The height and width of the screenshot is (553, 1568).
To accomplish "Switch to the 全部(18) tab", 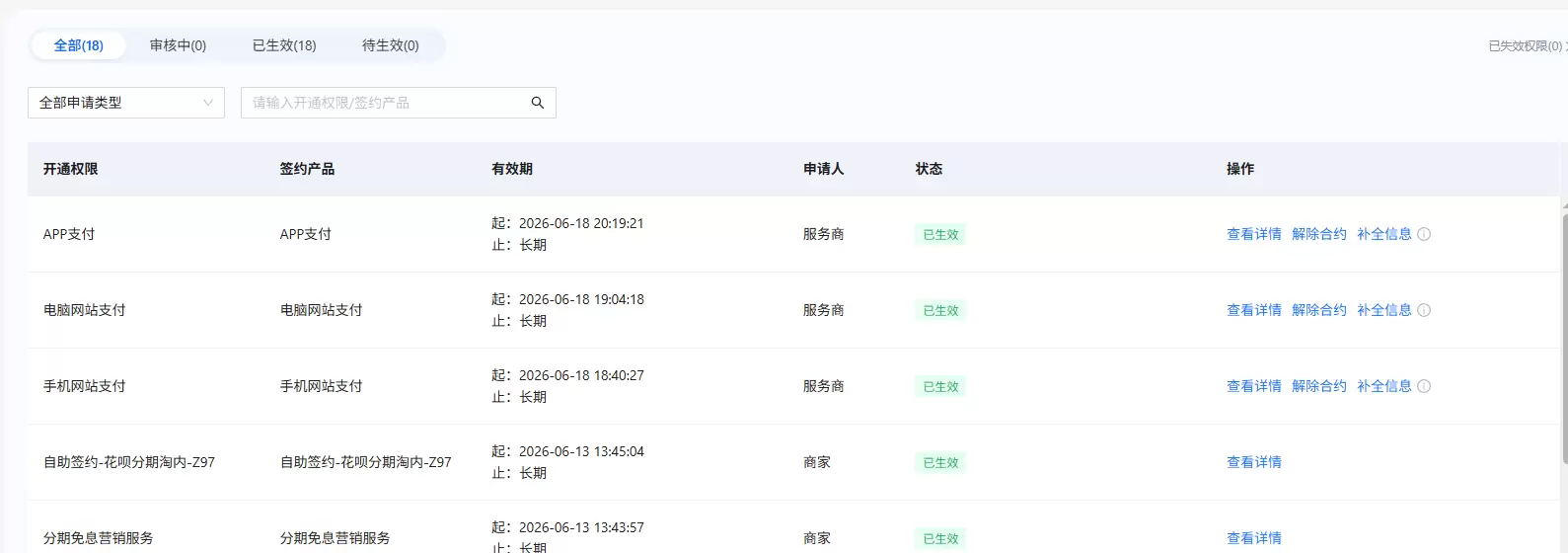I will tap(79, 45).
